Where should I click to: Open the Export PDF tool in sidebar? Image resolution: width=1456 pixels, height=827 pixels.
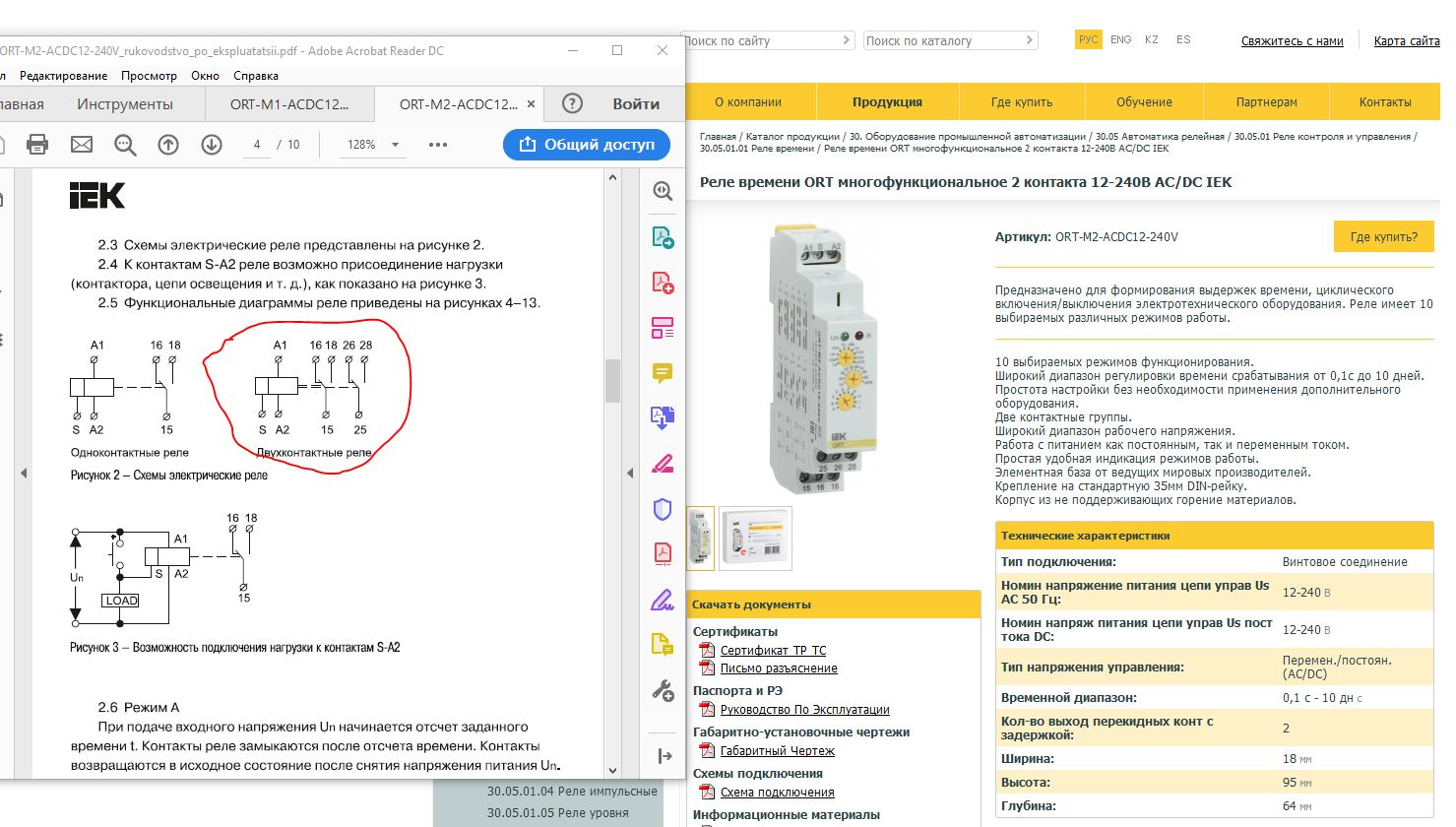tap(663, 237)
